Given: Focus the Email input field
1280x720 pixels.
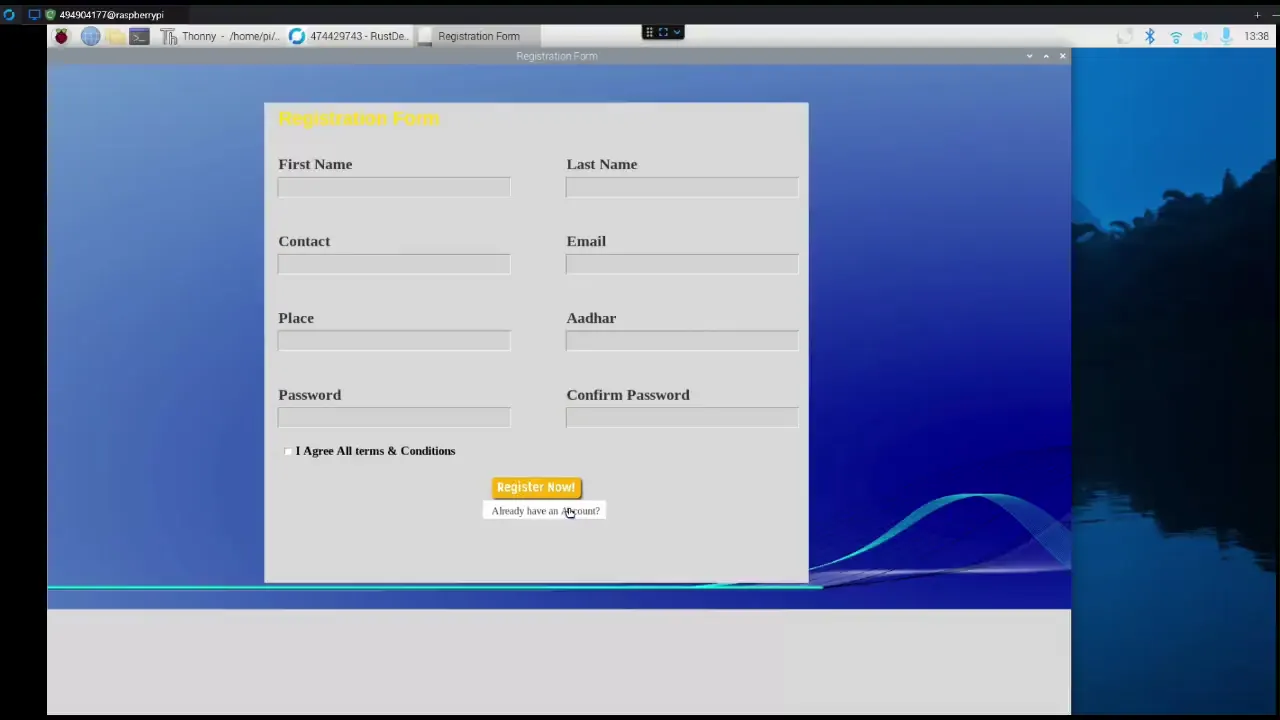Looking at the screenshot, I should click(682, 263).
